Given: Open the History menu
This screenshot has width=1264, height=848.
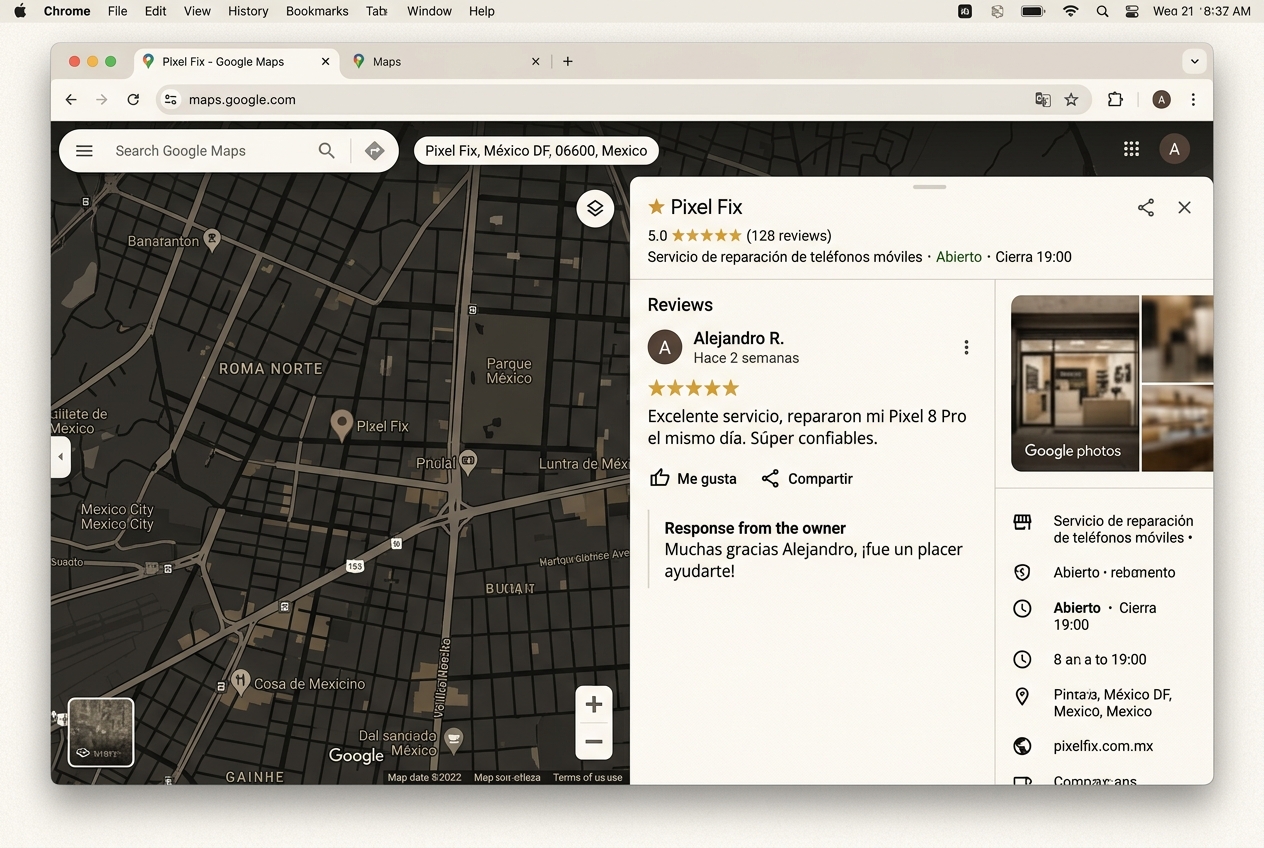Looking at the screenshot, I should [248, 11].
